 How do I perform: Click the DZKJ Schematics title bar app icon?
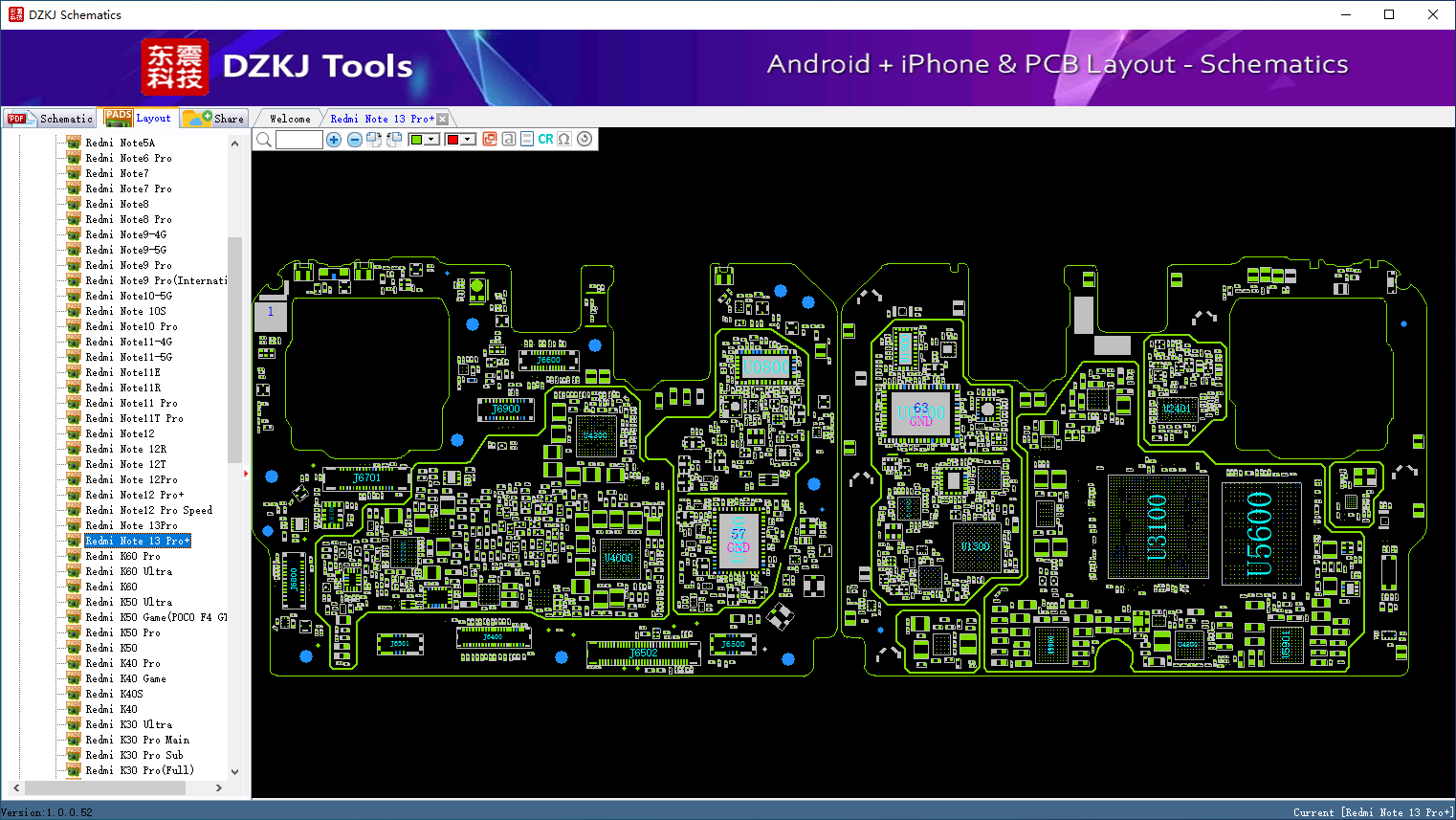[15, 14]
